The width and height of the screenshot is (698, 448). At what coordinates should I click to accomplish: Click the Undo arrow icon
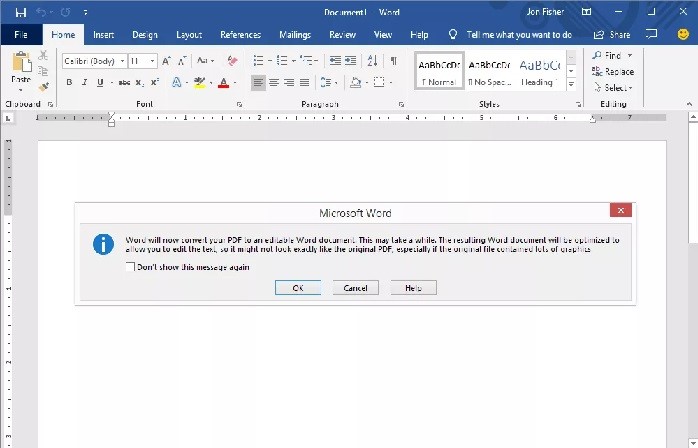pos(41,12)
